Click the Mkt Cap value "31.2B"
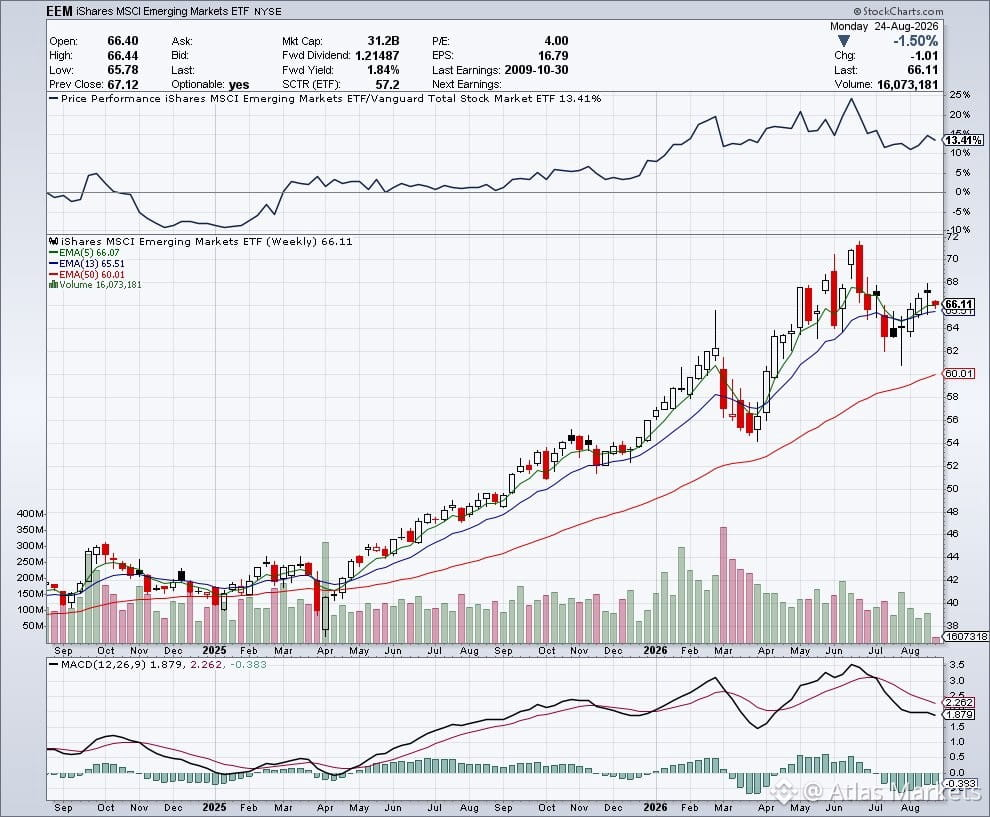The width and height of the screenshot is (990, 817). point(383,41)
